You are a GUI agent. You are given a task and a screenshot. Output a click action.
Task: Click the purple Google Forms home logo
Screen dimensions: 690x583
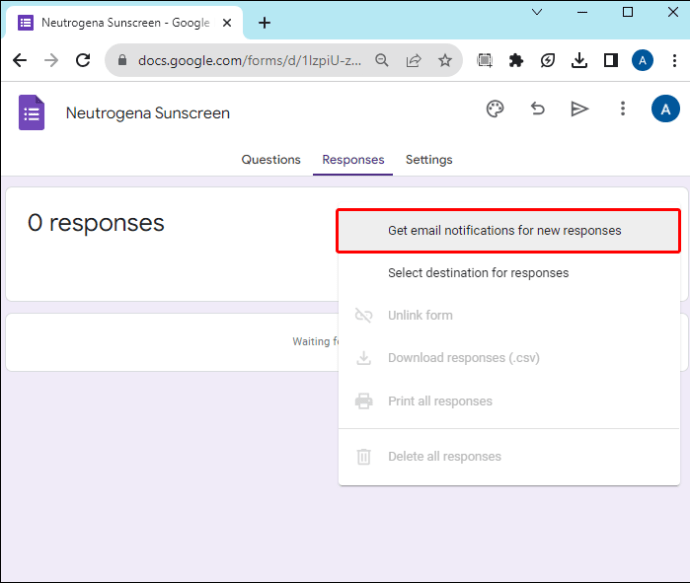[x=31, y=113]
